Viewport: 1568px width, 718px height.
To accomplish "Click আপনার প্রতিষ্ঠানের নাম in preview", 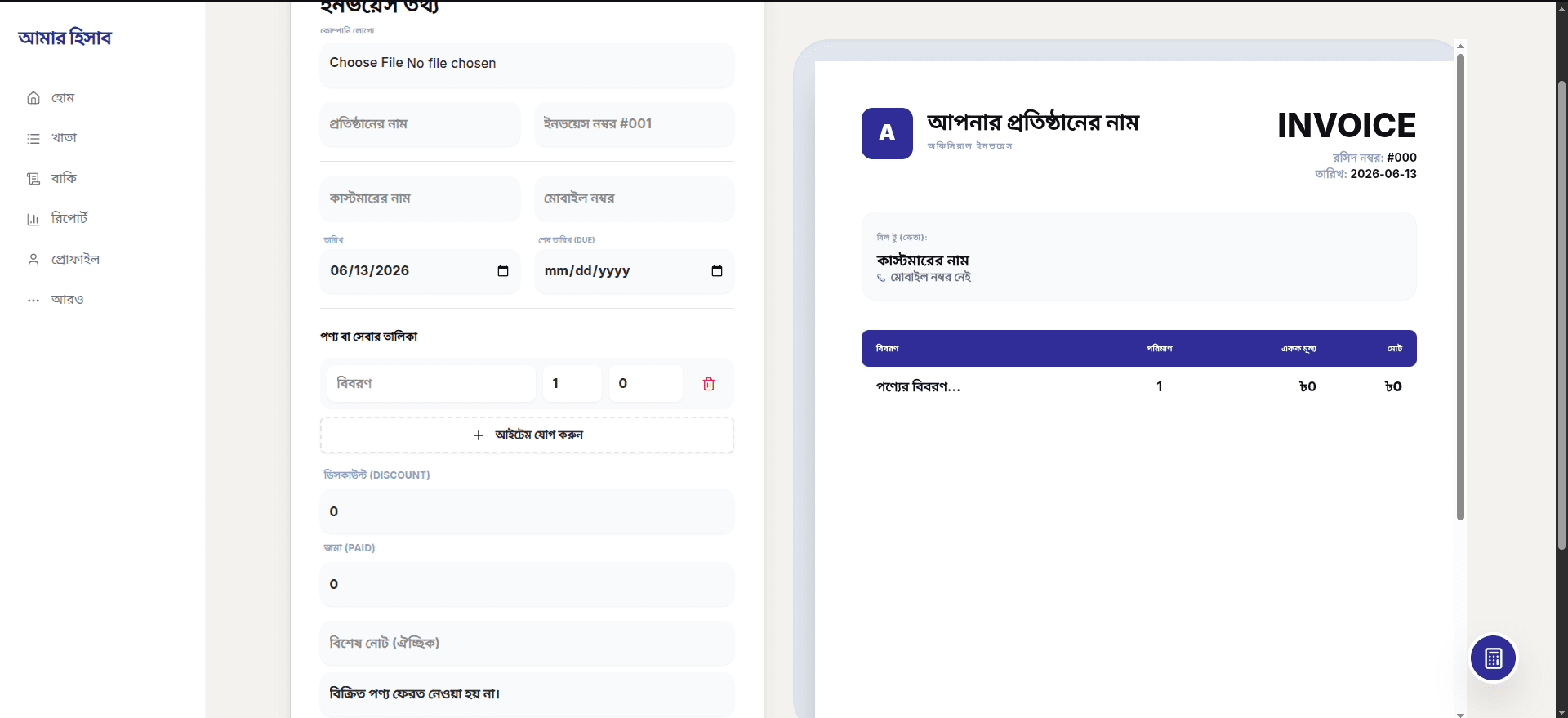I will click(1033, 123).
